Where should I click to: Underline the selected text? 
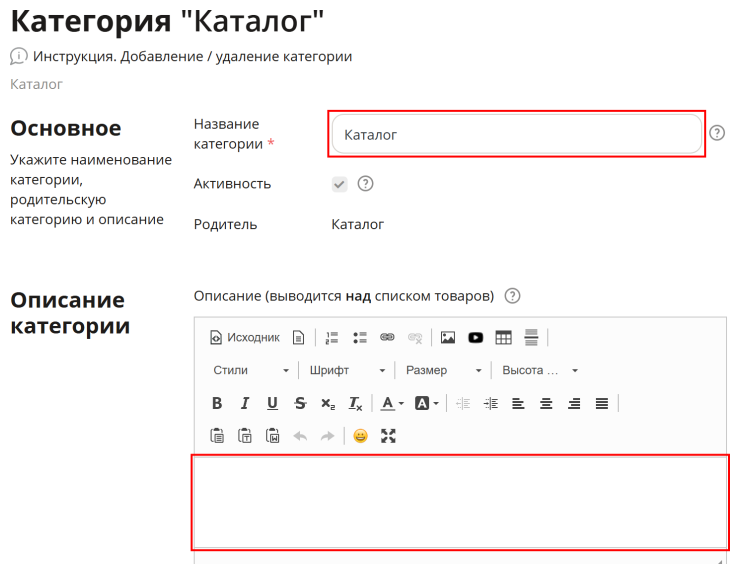[x=272, y=404]
